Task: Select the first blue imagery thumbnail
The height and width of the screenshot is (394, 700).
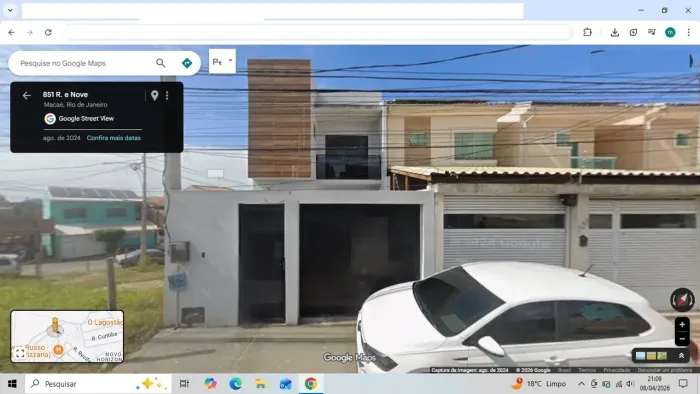Action: tap(641, 356)
